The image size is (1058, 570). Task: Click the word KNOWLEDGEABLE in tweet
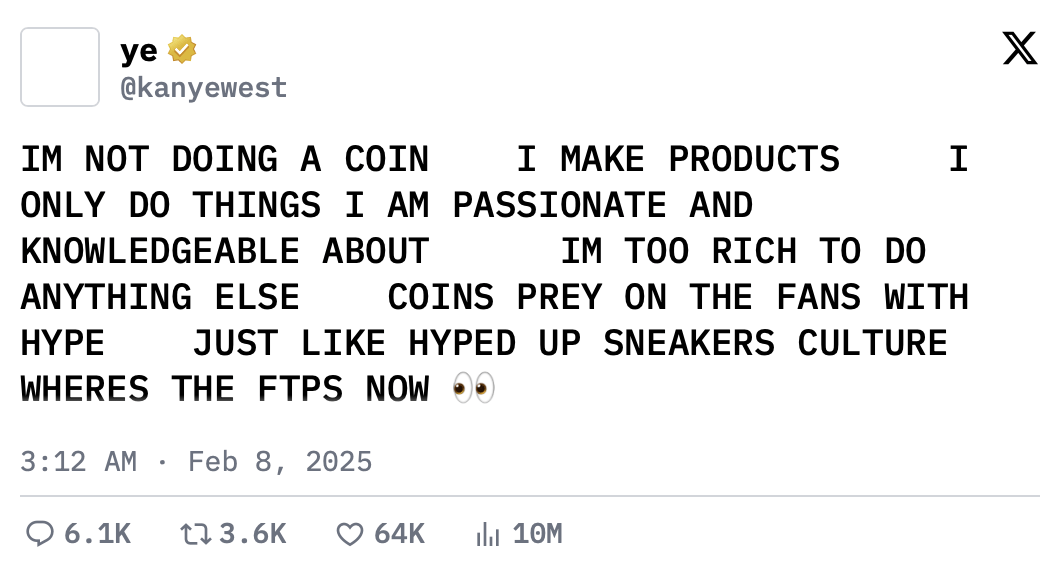coord(160,251)
